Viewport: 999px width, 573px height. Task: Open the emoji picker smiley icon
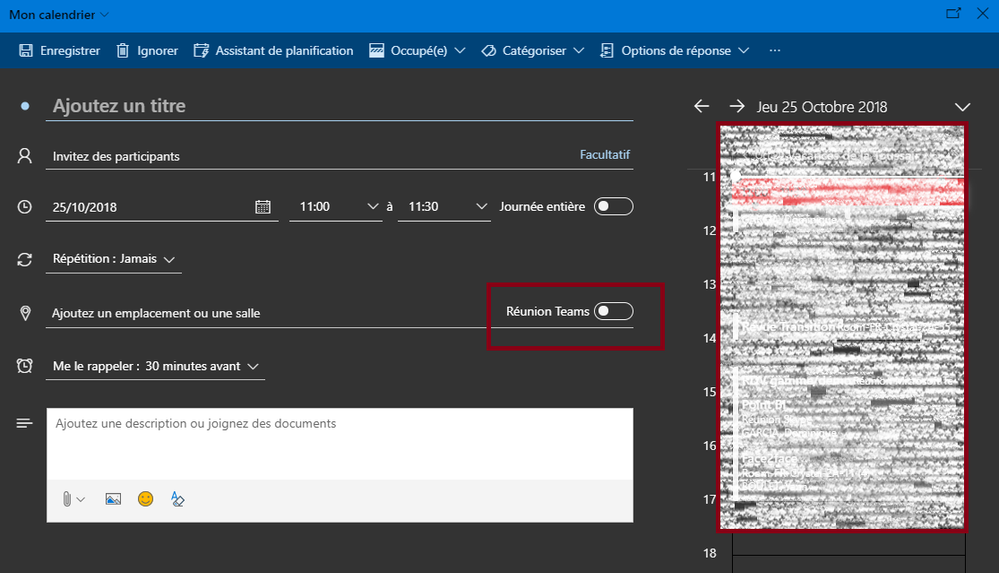click(x=145, y=499)
